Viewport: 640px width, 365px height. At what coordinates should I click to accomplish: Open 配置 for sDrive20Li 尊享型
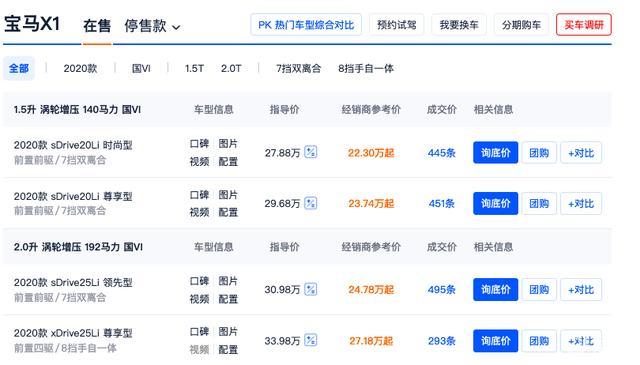[228, 212]
